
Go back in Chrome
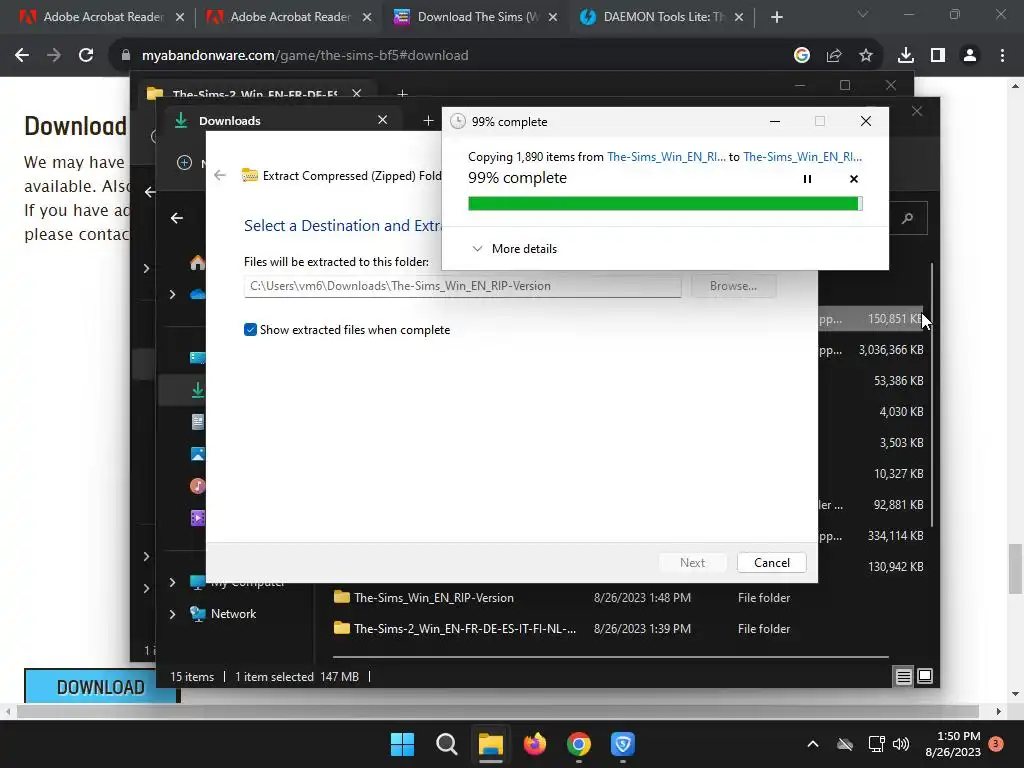(22, 56)
